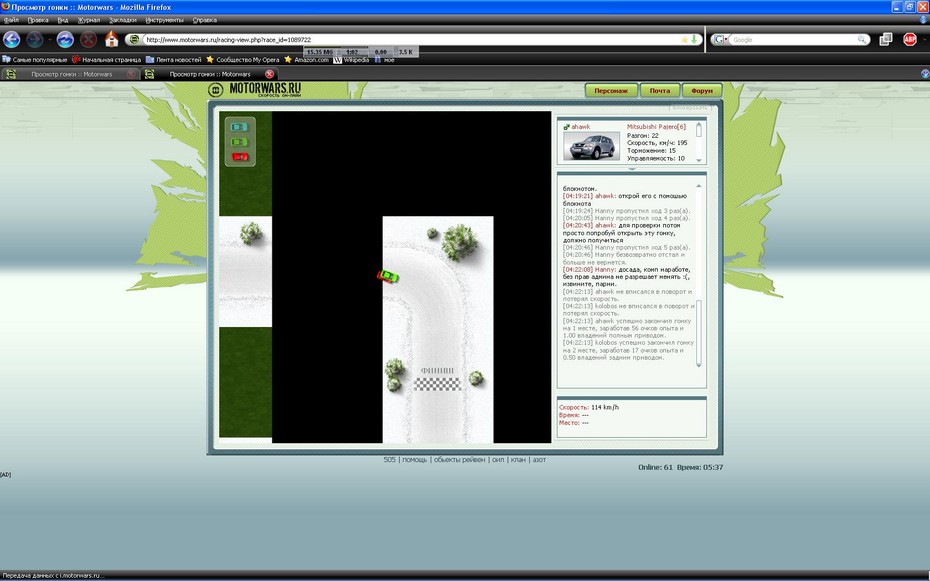930x581 pixels.
Task: Click the car info panel scroll down arrow
Action: tap(699, 160)
